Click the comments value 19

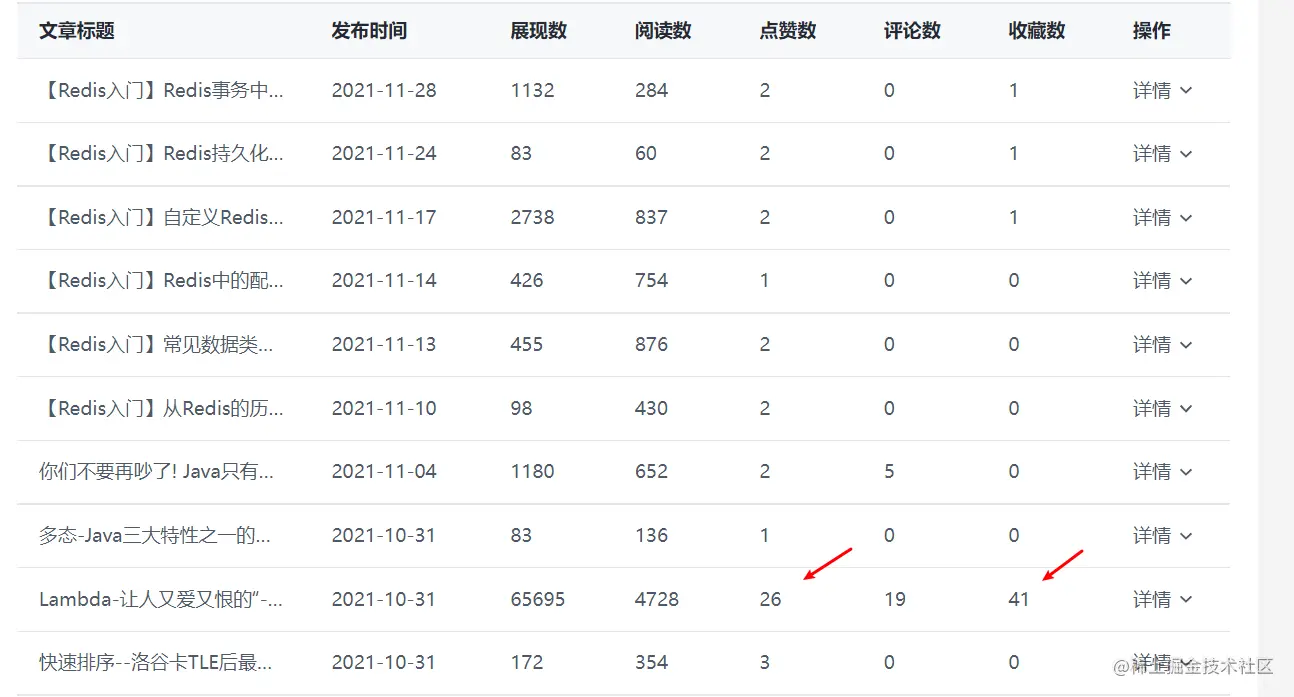[895, 599]
